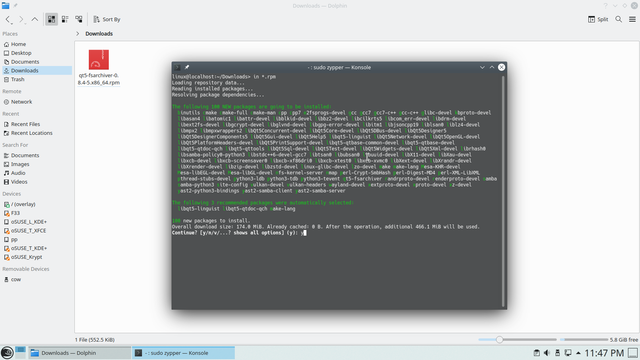The image size is (640, 360).
Task: Go back in Dolphin navigation history
Action: (x=8, y=19)
